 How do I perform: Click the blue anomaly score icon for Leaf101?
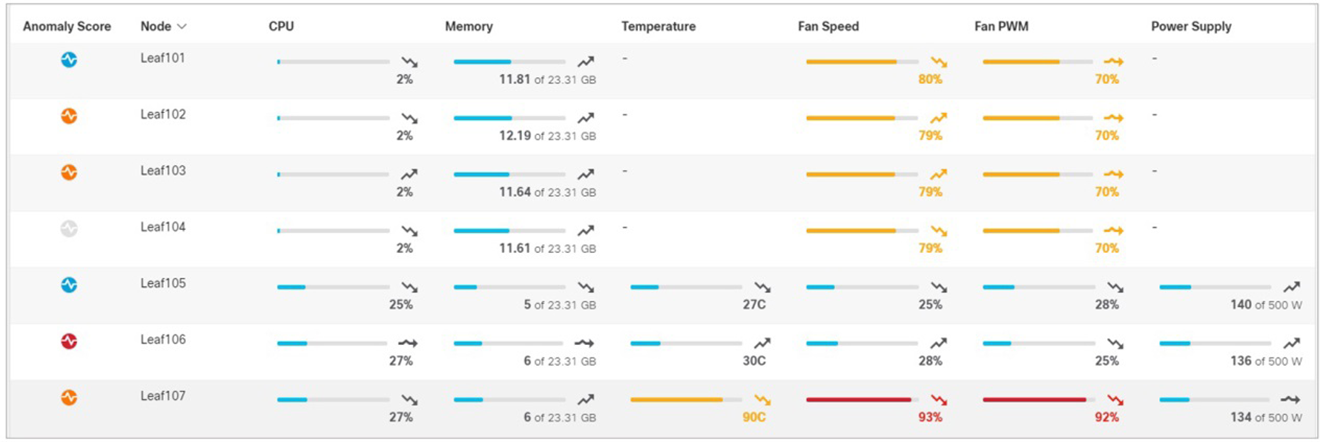coord(68,60)
